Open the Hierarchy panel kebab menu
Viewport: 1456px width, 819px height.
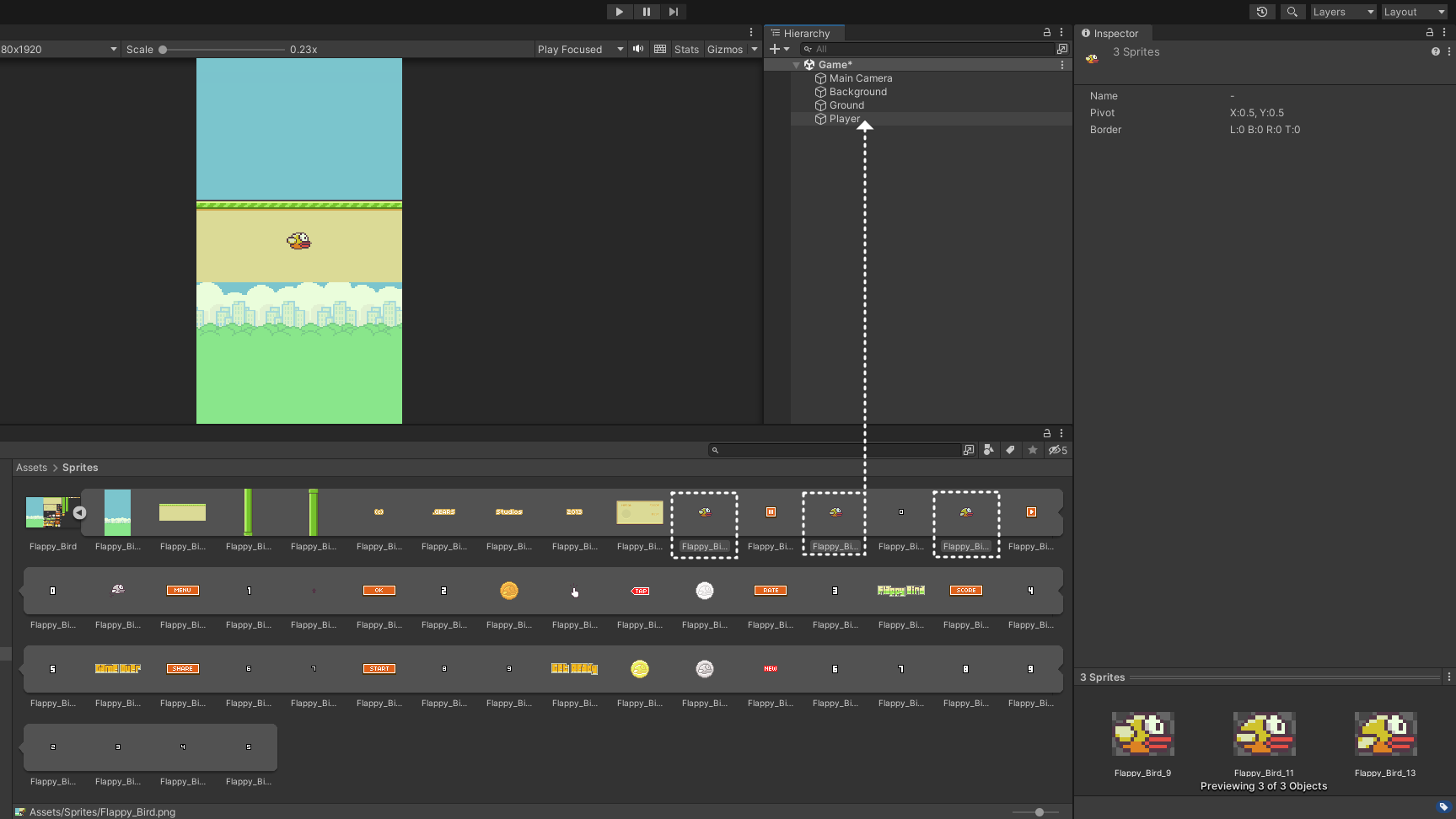[1061, 32]
